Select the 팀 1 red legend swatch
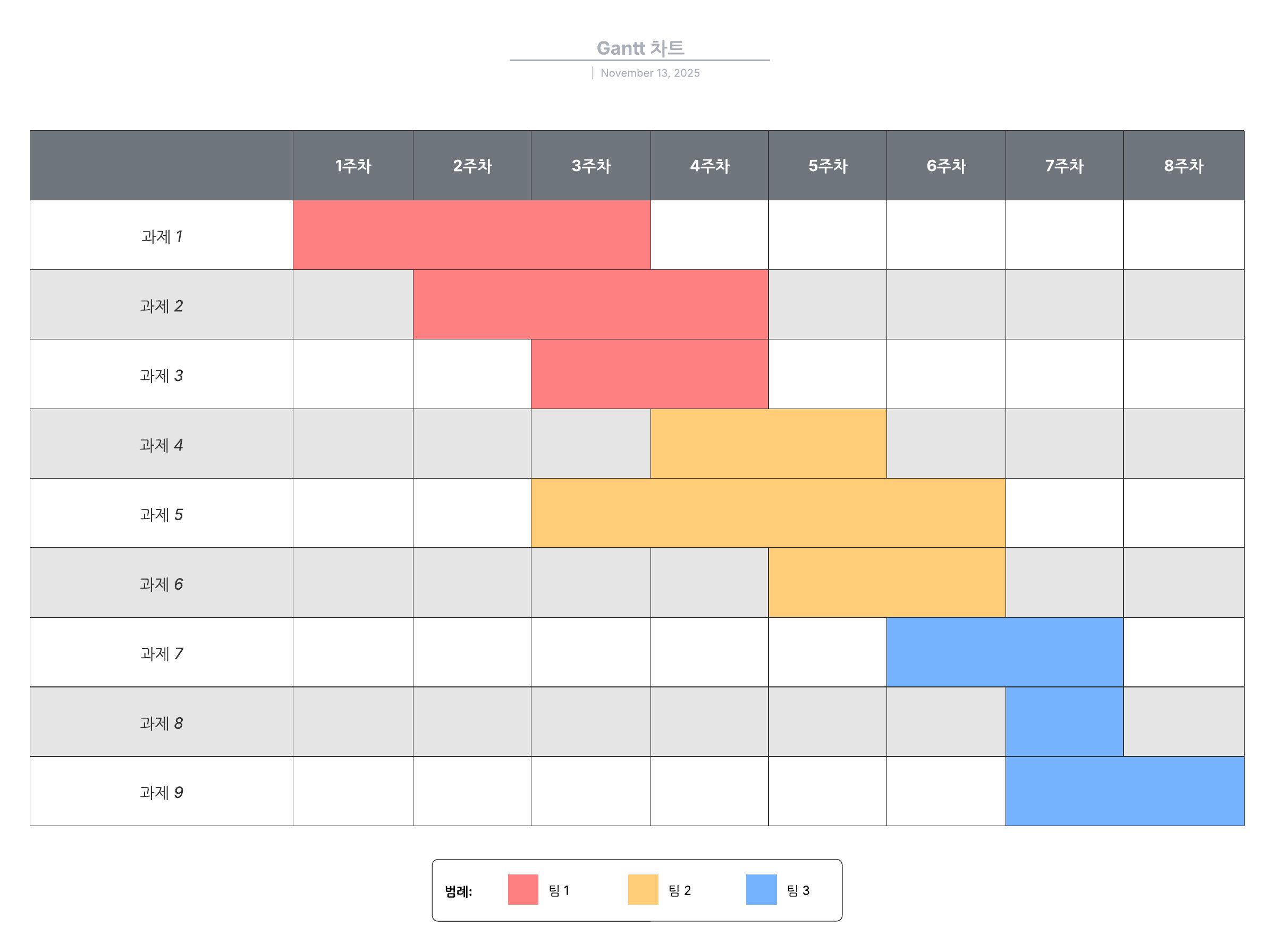This screenshot has width=1276, height=952. (x=523, y=889)
